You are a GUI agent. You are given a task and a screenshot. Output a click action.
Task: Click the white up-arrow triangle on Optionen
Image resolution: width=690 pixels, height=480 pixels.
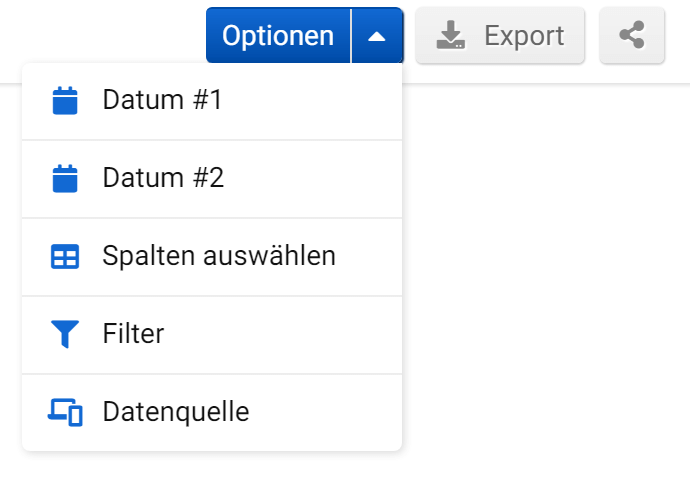coord(376,37)
